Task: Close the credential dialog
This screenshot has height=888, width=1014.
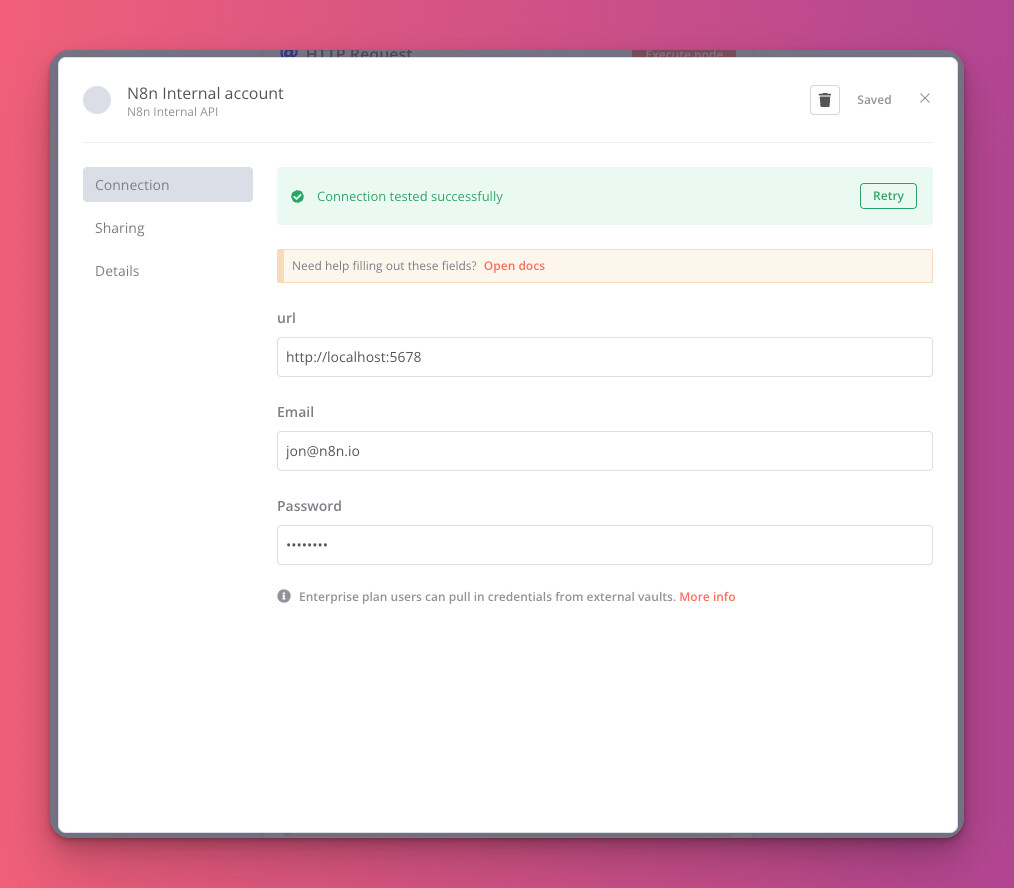Action: [x=925, y=98]
